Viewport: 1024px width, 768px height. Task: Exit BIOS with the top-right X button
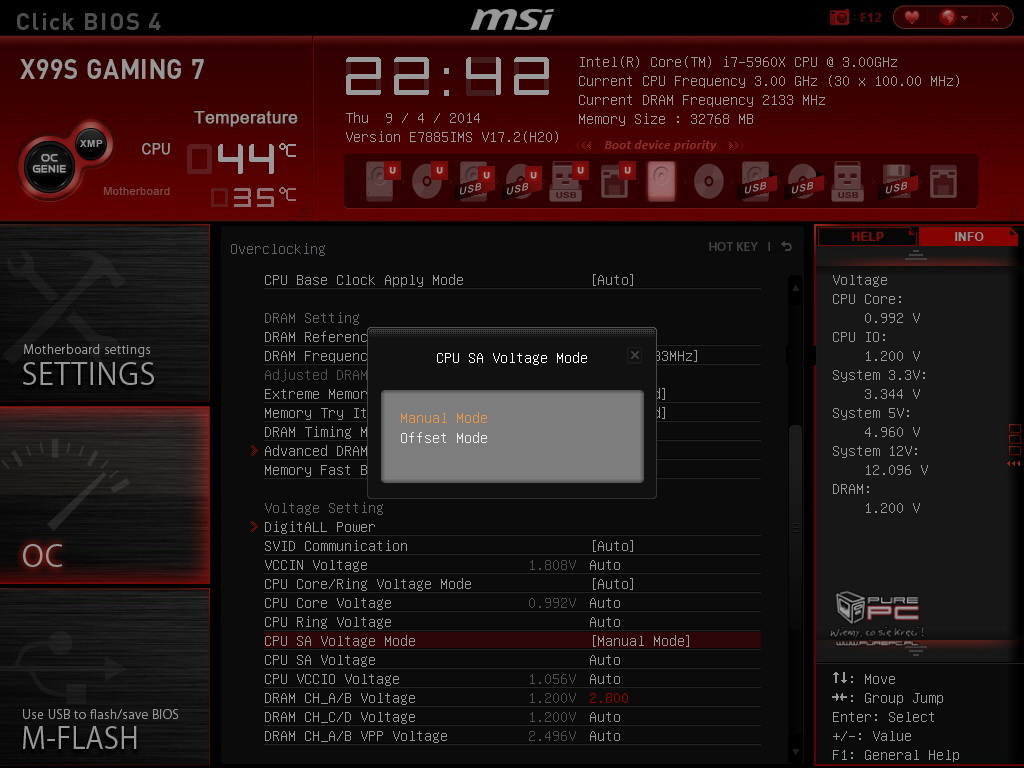pyautogui.click(x=995, y=17)
